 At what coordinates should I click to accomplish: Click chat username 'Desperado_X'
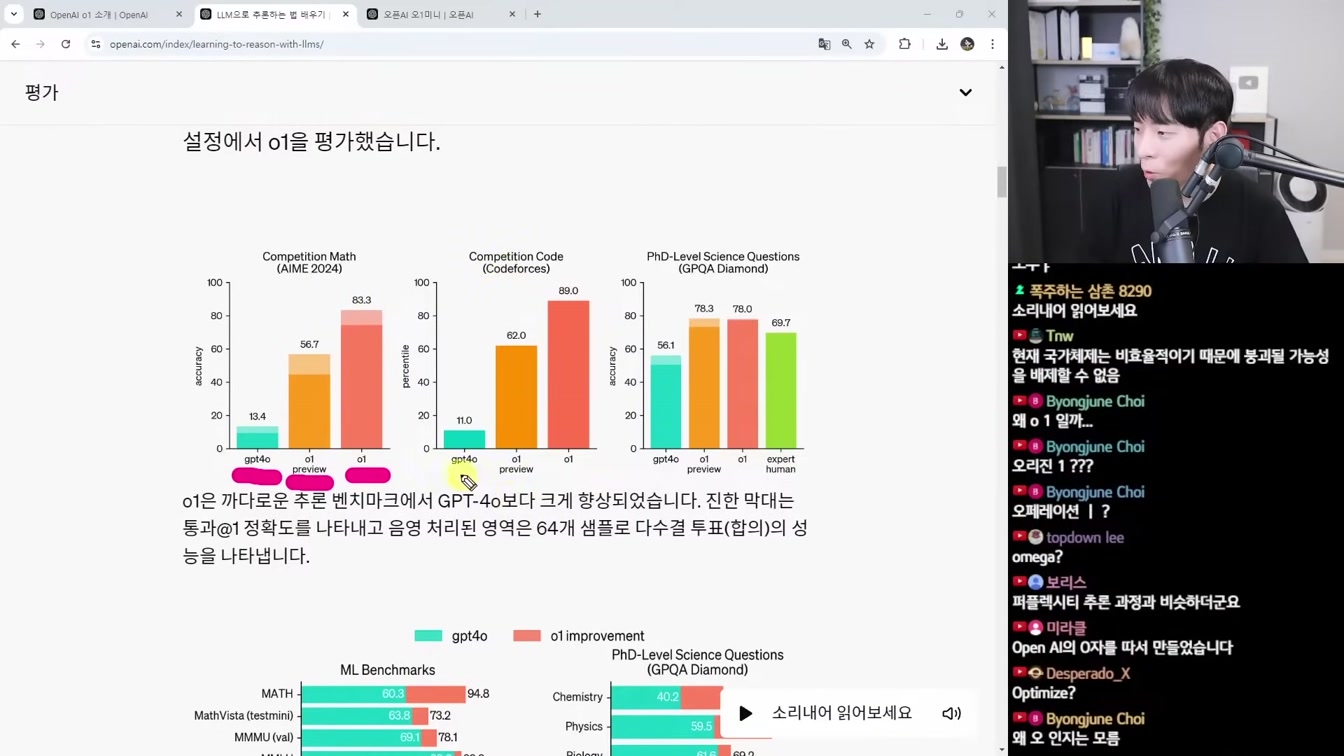coord(1088,673)
